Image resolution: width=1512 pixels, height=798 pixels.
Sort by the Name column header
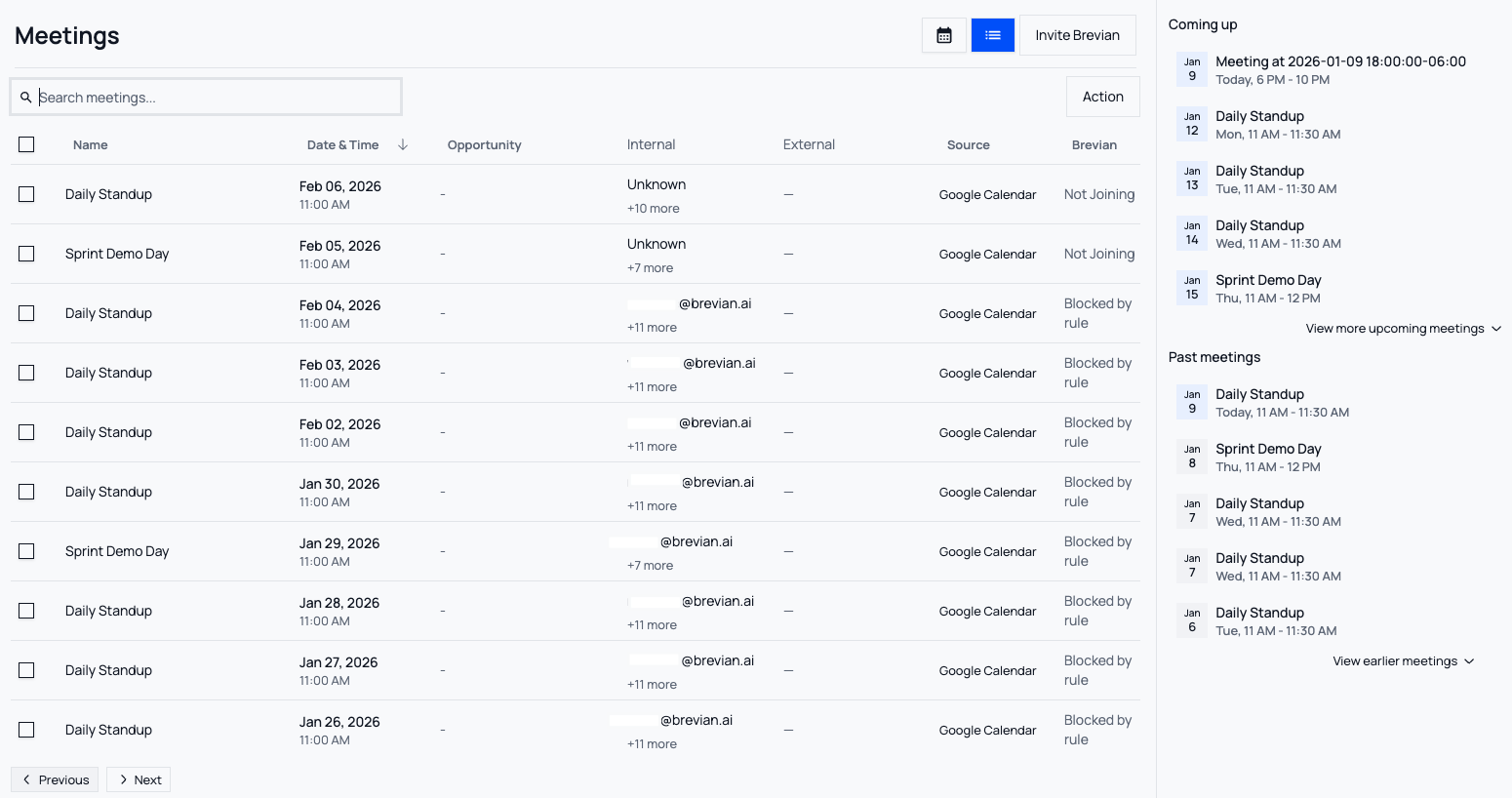[91, 145]
